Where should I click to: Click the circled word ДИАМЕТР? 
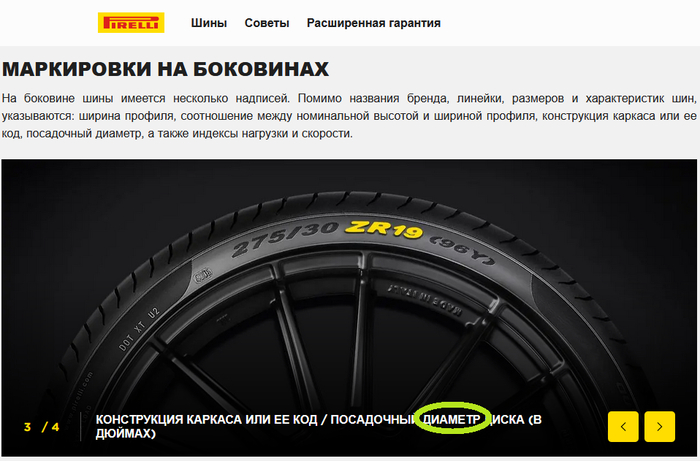(452, 419)
